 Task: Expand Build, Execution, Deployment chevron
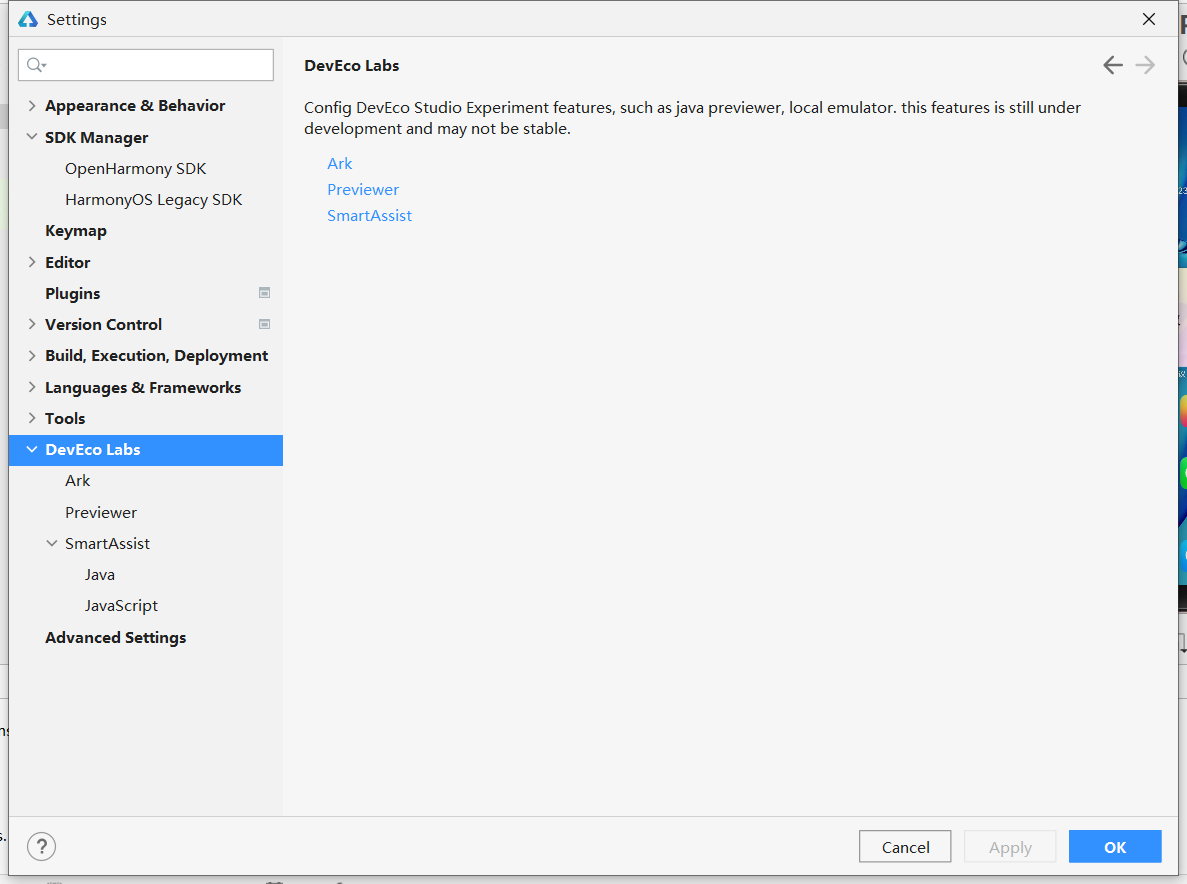32,356
